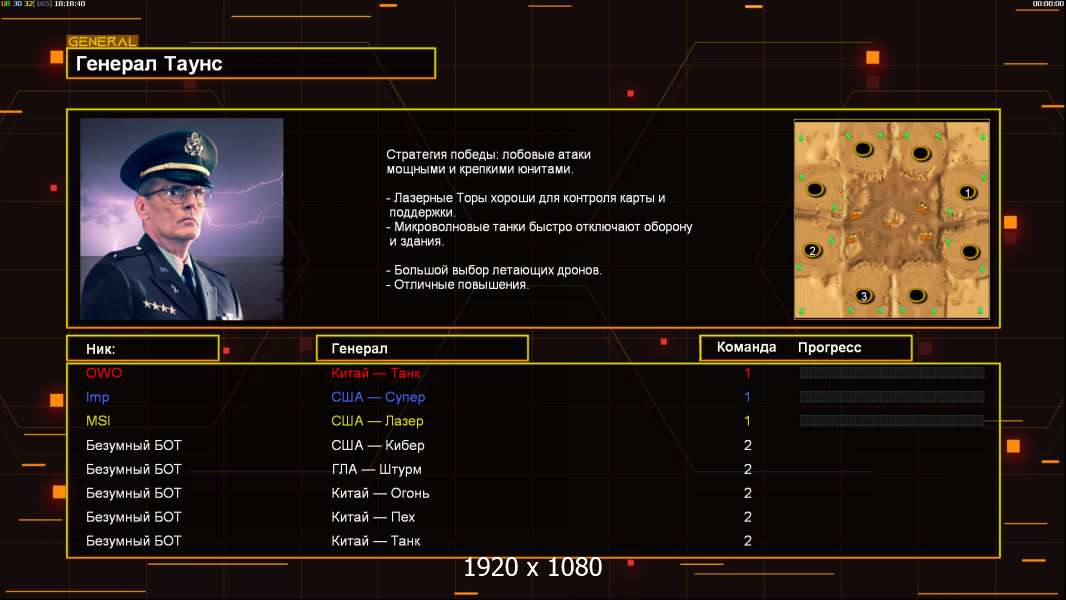Image resolution: width=1066 pixels, height=600 pixels.
Task: Click the 00:00:00 timer at top right
Action: [x=1047, y=4]
